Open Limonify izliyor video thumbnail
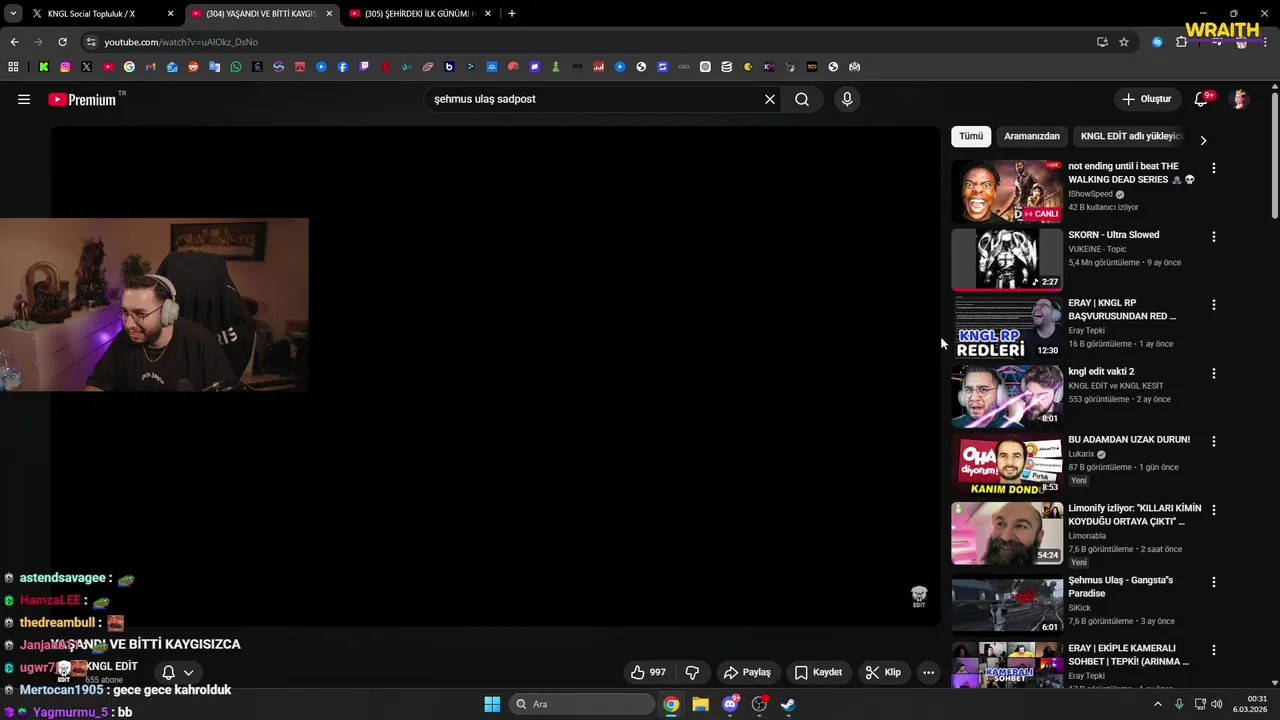This screenshot has width=1280, height=720. [1007, 533]
